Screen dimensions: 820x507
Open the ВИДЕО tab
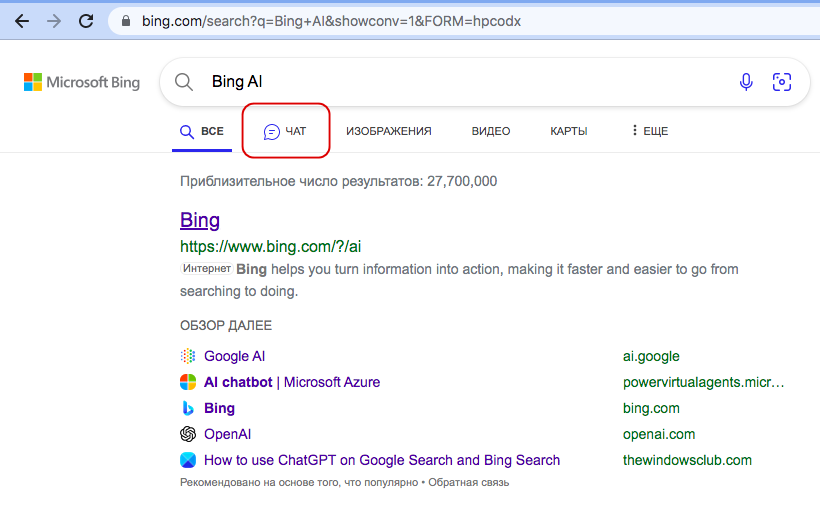point(491,131)
